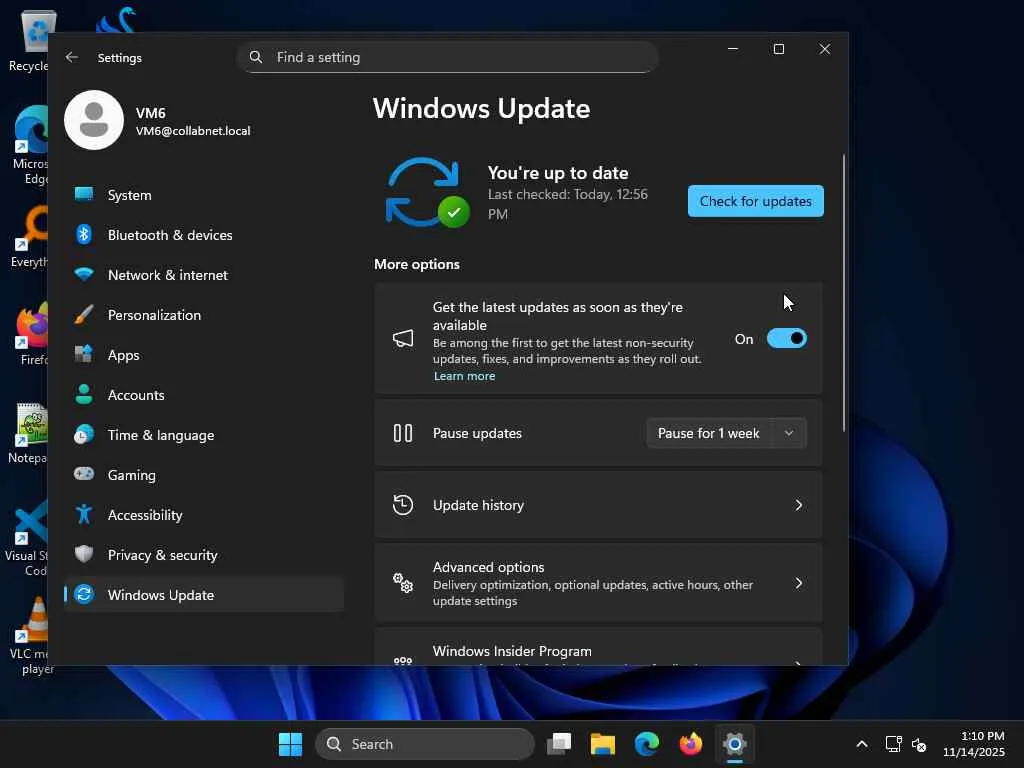Turn off the get latest updates toggle
This screenshot has height=768, width=1024.
point(786,338)
